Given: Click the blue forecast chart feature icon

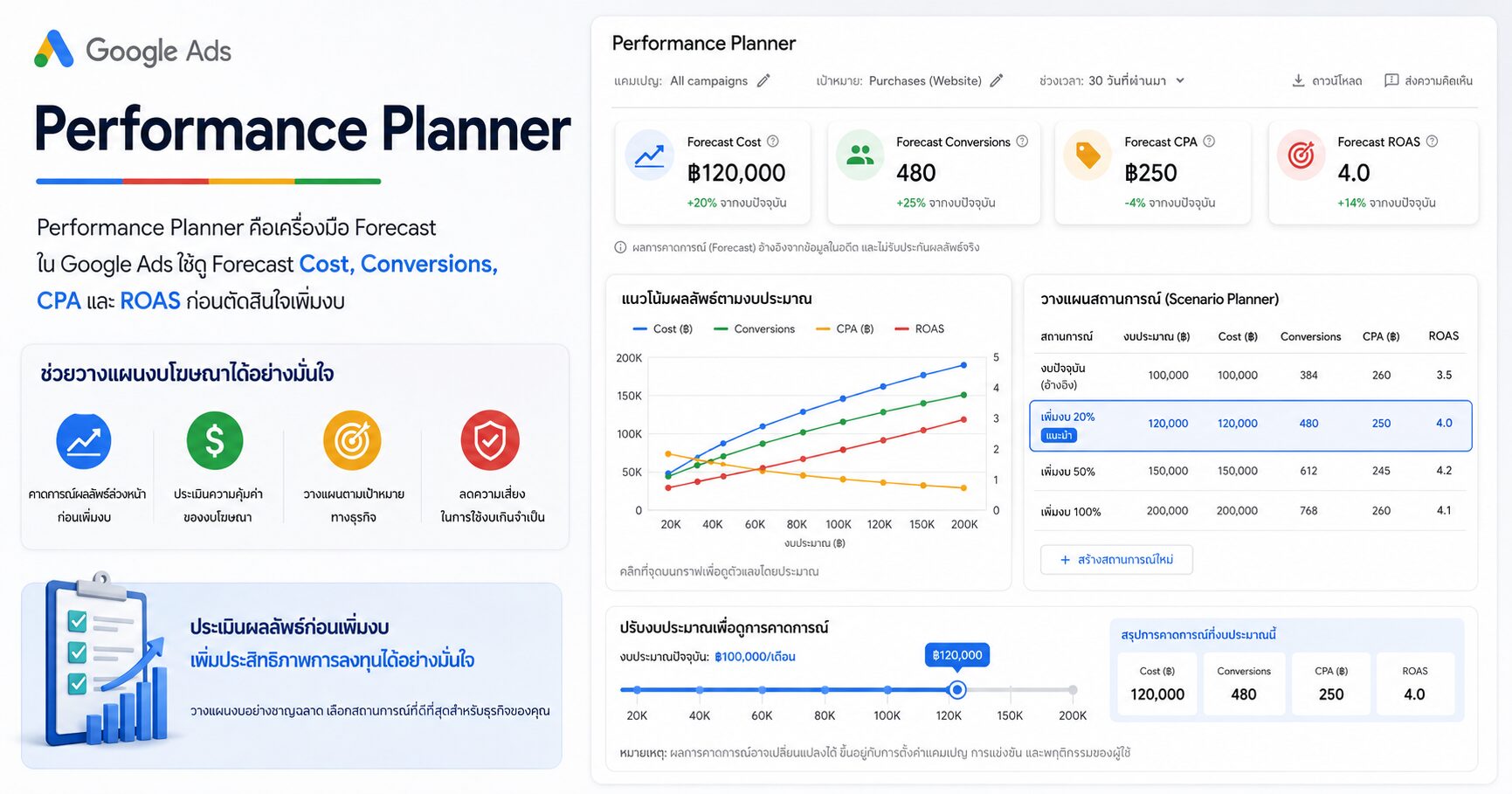Looking at the screenshot, I should [x=84, y=441].
